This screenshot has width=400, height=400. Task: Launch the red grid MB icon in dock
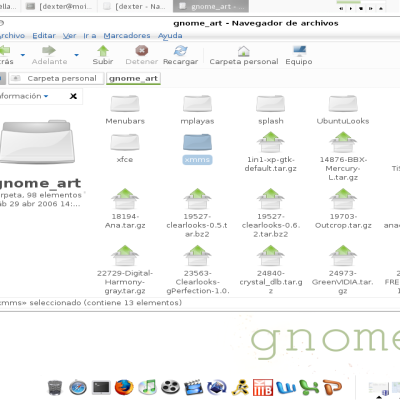pos(263,387)
